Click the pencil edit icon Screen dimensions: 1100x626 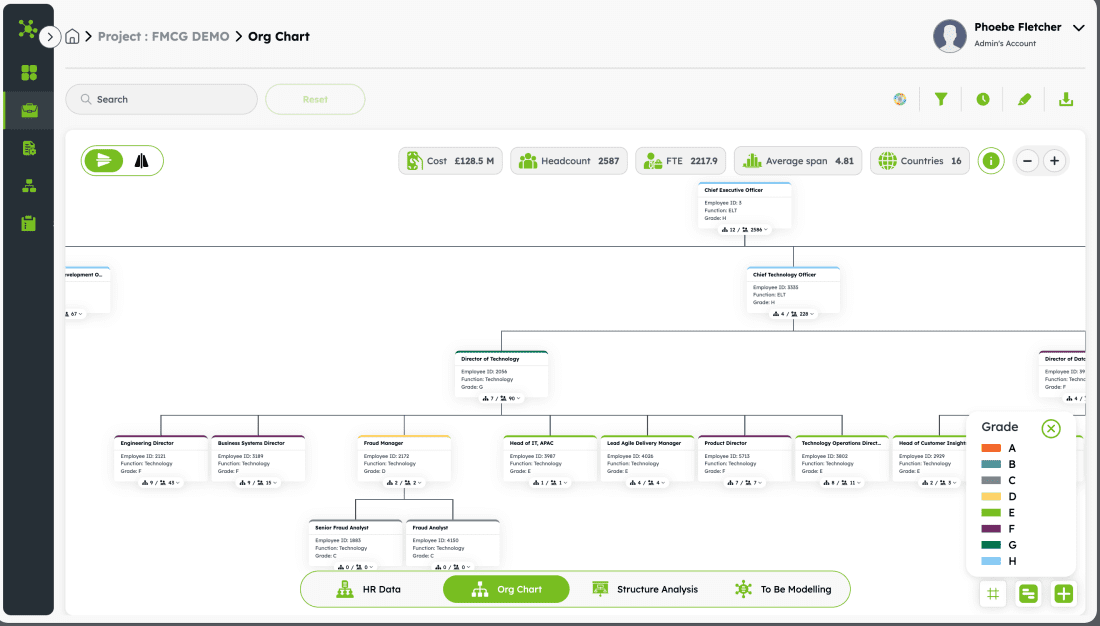click(1024, 99)
